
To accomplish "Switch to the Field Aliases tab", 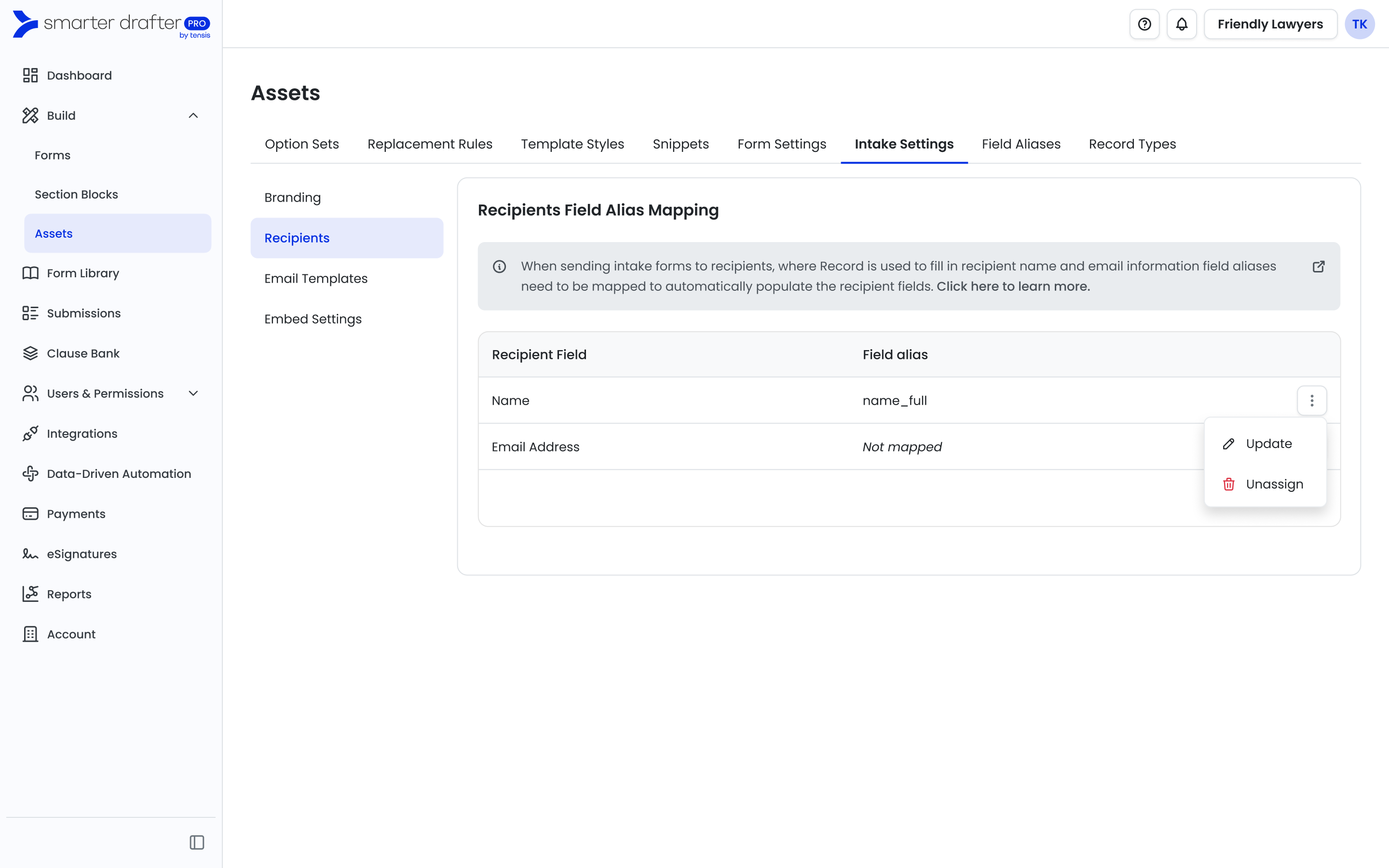I will tap(1021, 144).
